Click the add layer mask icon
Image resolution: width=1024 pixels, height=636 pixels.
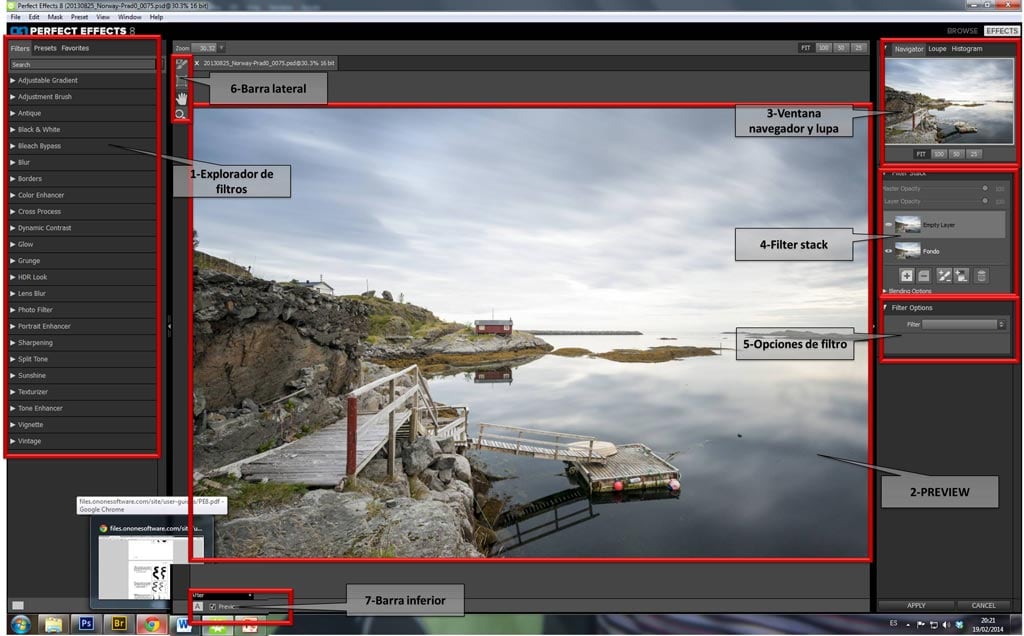[x=961, y=276]
